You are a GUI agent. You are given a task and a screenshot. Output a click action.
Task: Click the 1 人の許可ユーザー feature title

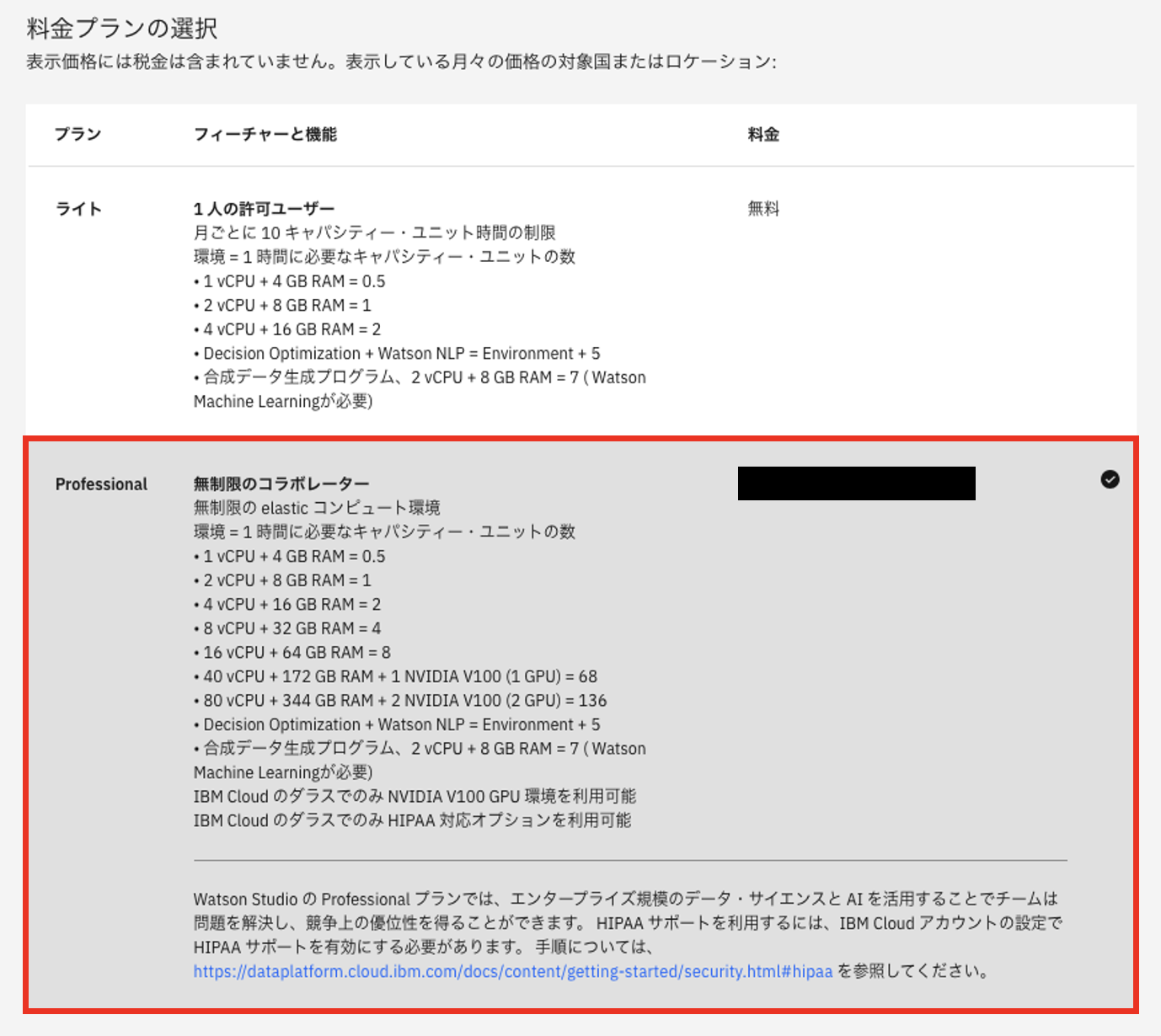[x=264, y=209]
